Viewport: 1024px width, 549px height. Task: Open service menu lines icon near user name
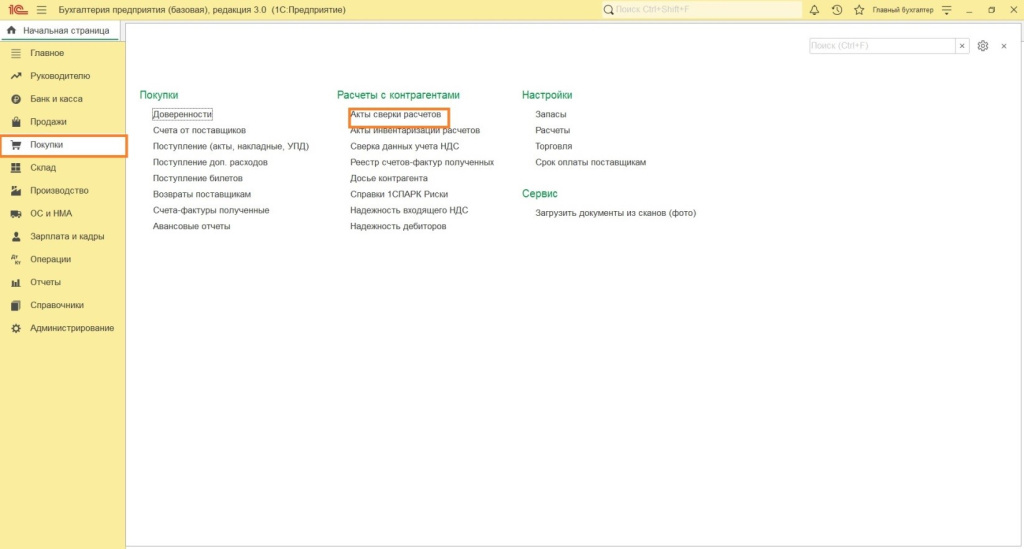click(947, 10)
